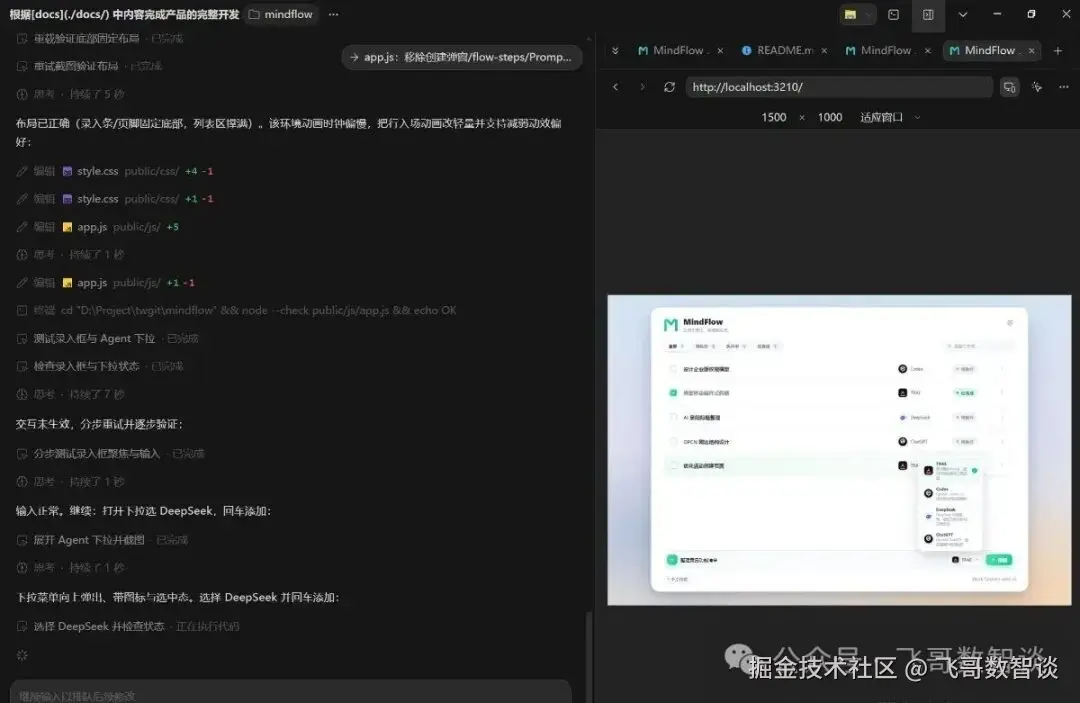
Task: Open the terminal panel icon in title bar
Action: (x=893, y=14)
